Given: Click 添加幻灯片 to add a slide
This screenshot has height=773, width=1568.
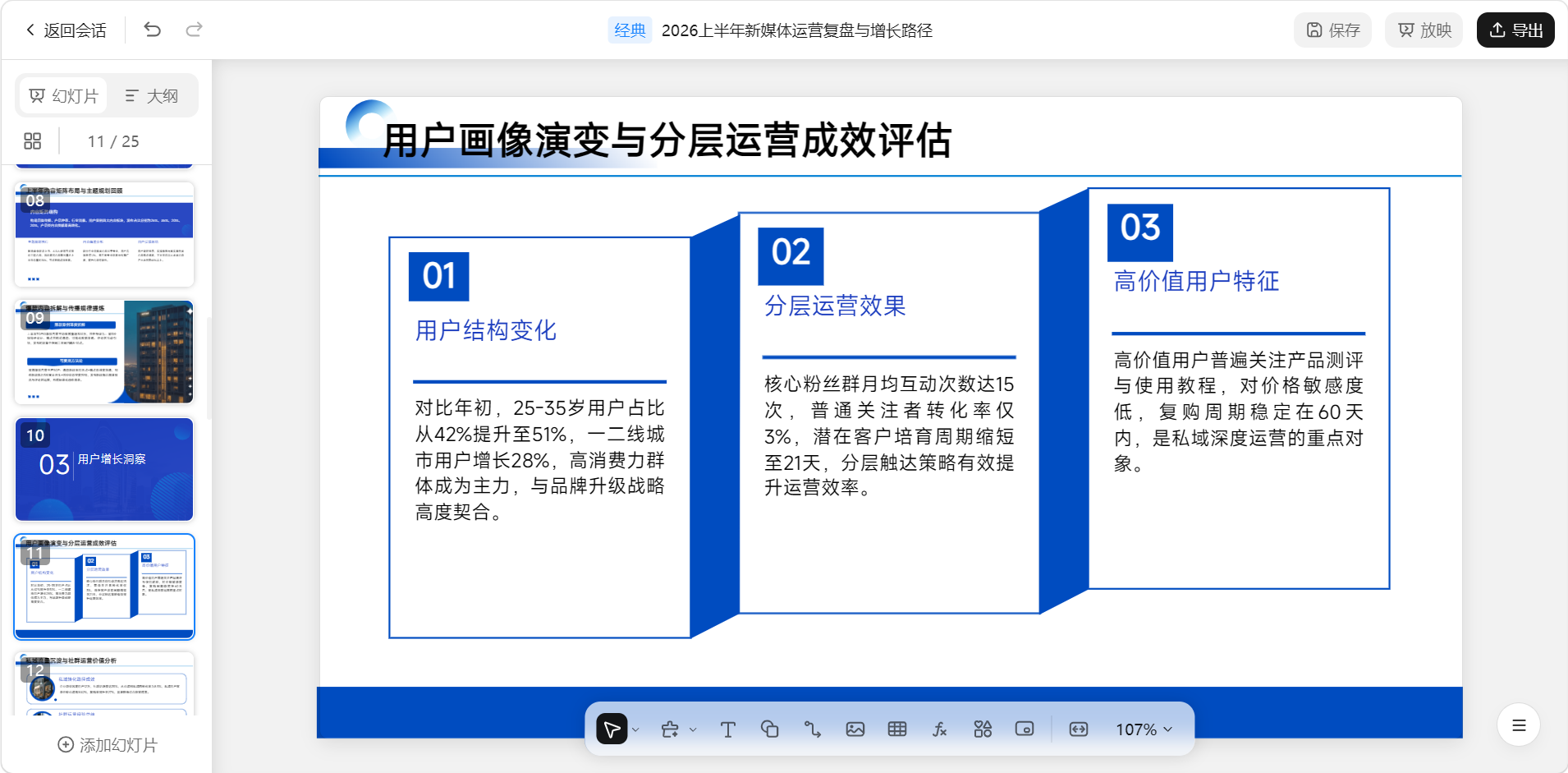Looking at the screenshot, I should pyautogui.click(x=108, y=745).
